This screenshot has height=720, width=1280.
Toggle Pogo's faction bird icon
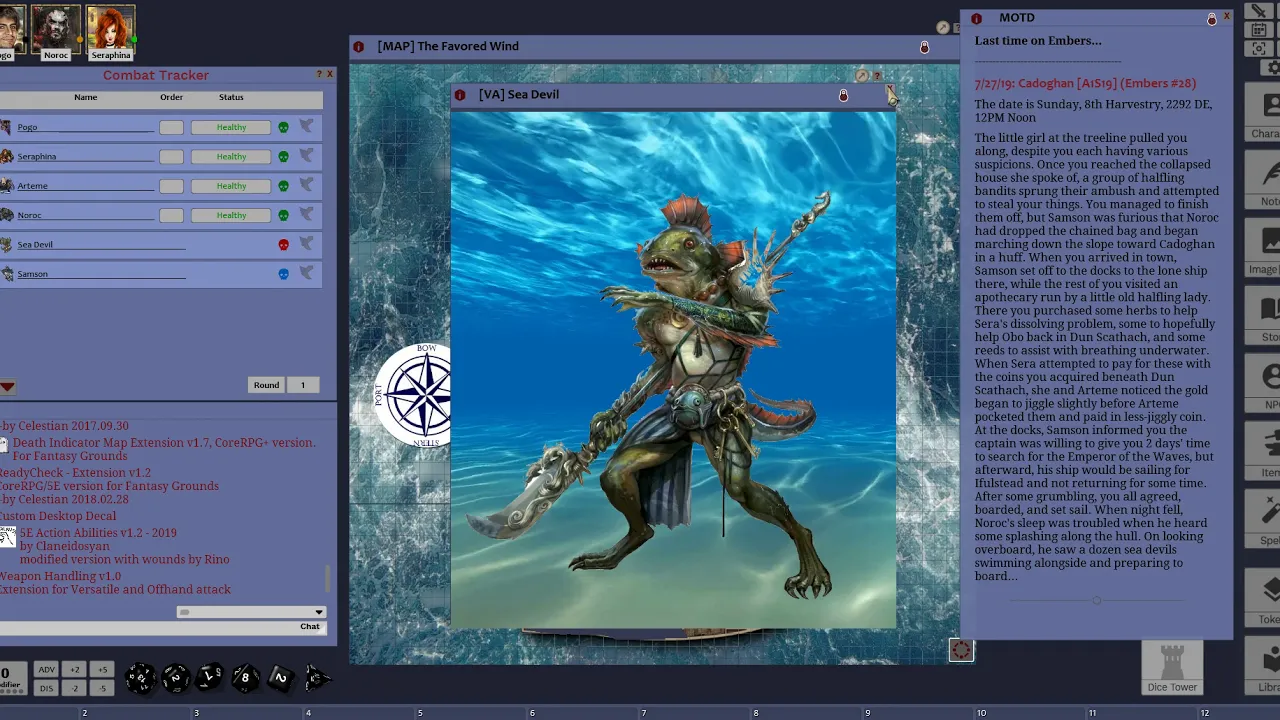pyautogui.click(x=306, y=126)
